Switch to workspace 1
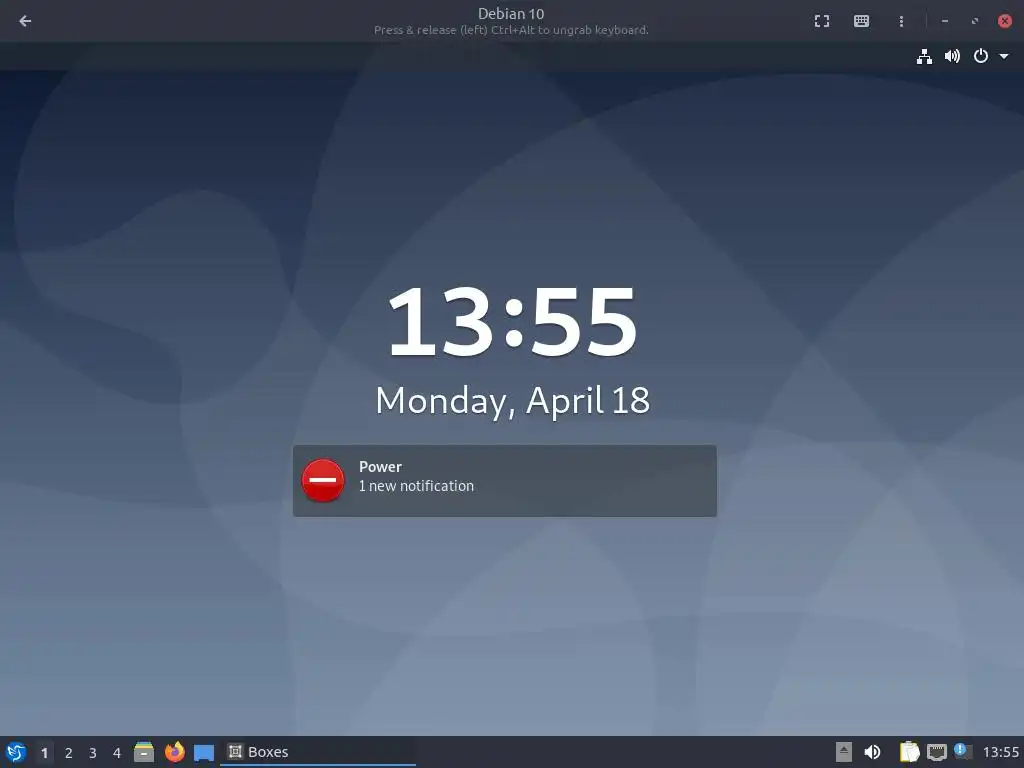 [44, 752]
